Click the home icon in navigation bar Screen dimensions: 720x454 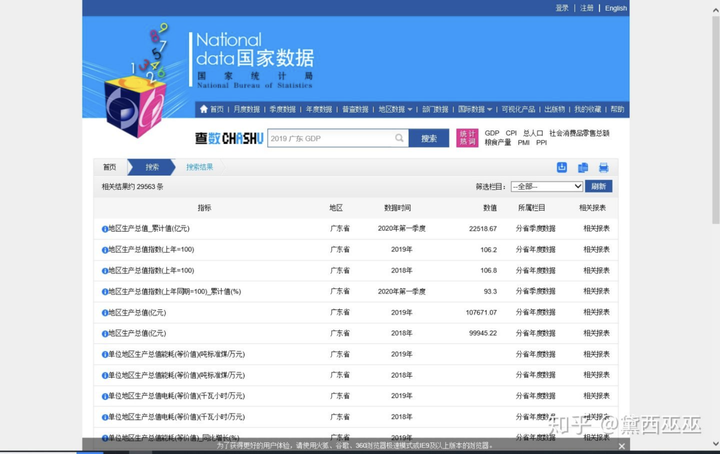[204, 109]
